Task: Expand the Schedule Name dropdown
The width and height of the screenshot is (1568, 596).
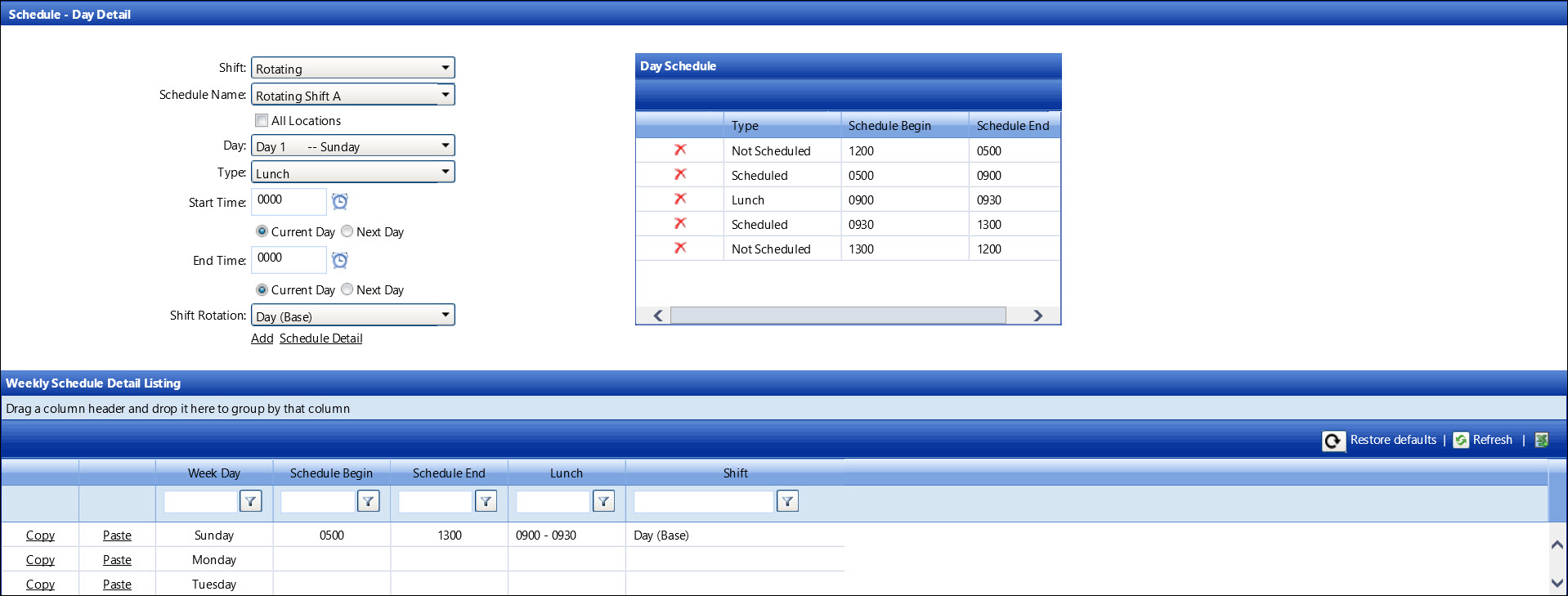Action: (x=445, y=95)
